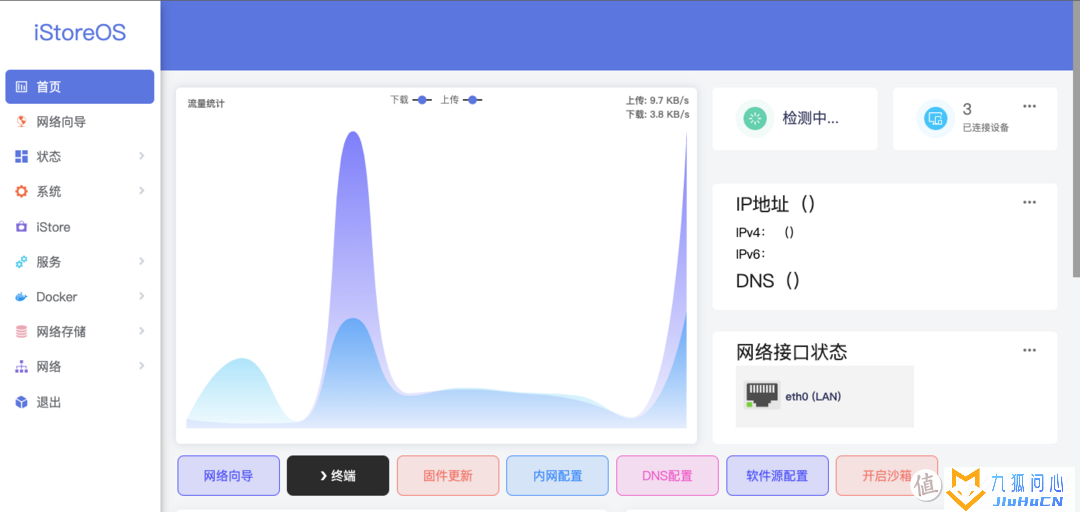Click the 下载: 3.8 KB/s readout
This screenshot has width=1080, height=512.
(658, 114)
